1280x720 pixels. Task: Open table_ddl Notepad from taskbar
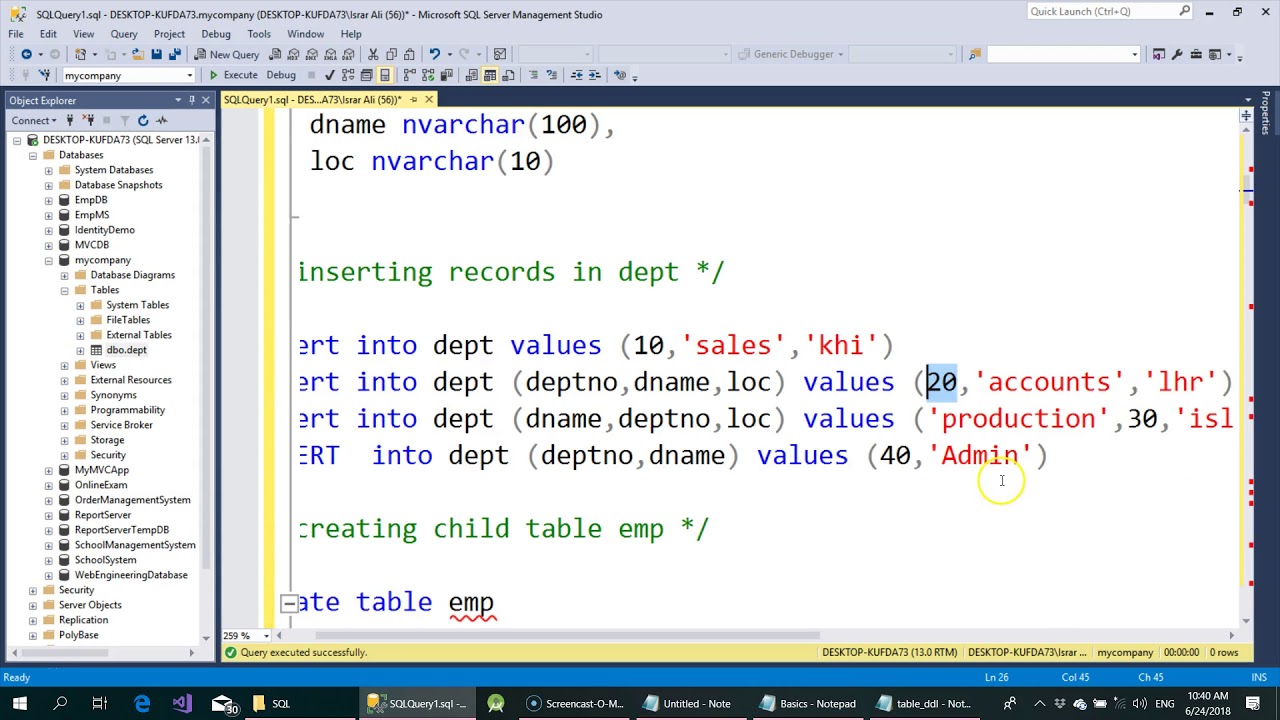(x=924, y=703)
